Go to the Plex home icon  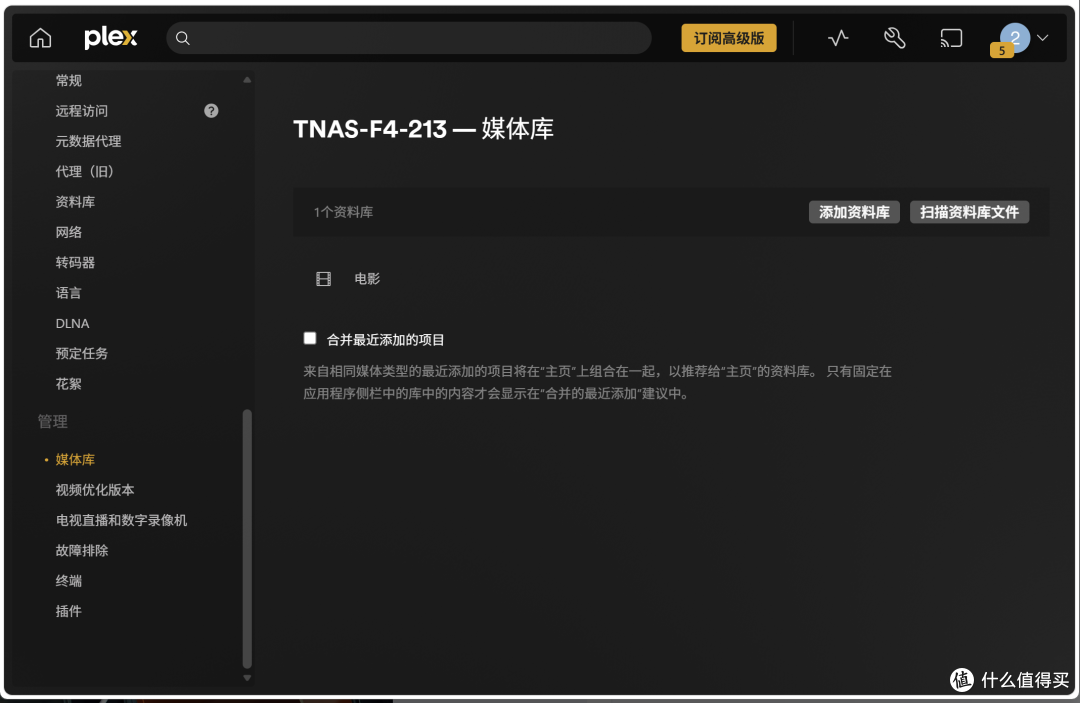click(41, 38)
